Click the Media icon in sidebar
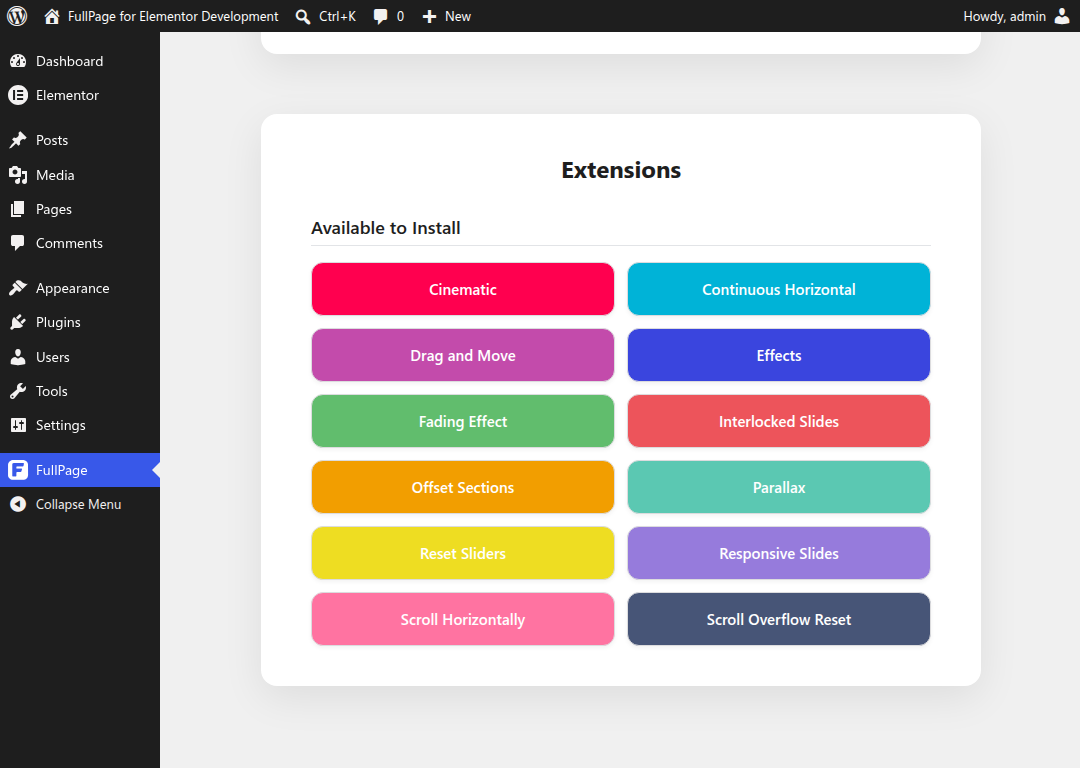1080x768 pixels. [x=18, y=175]
